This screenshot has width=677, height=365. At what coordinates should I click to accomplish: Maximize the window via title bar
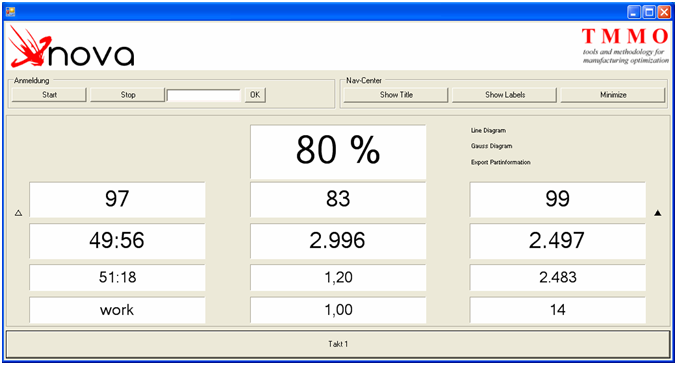[x=649, y=12]
